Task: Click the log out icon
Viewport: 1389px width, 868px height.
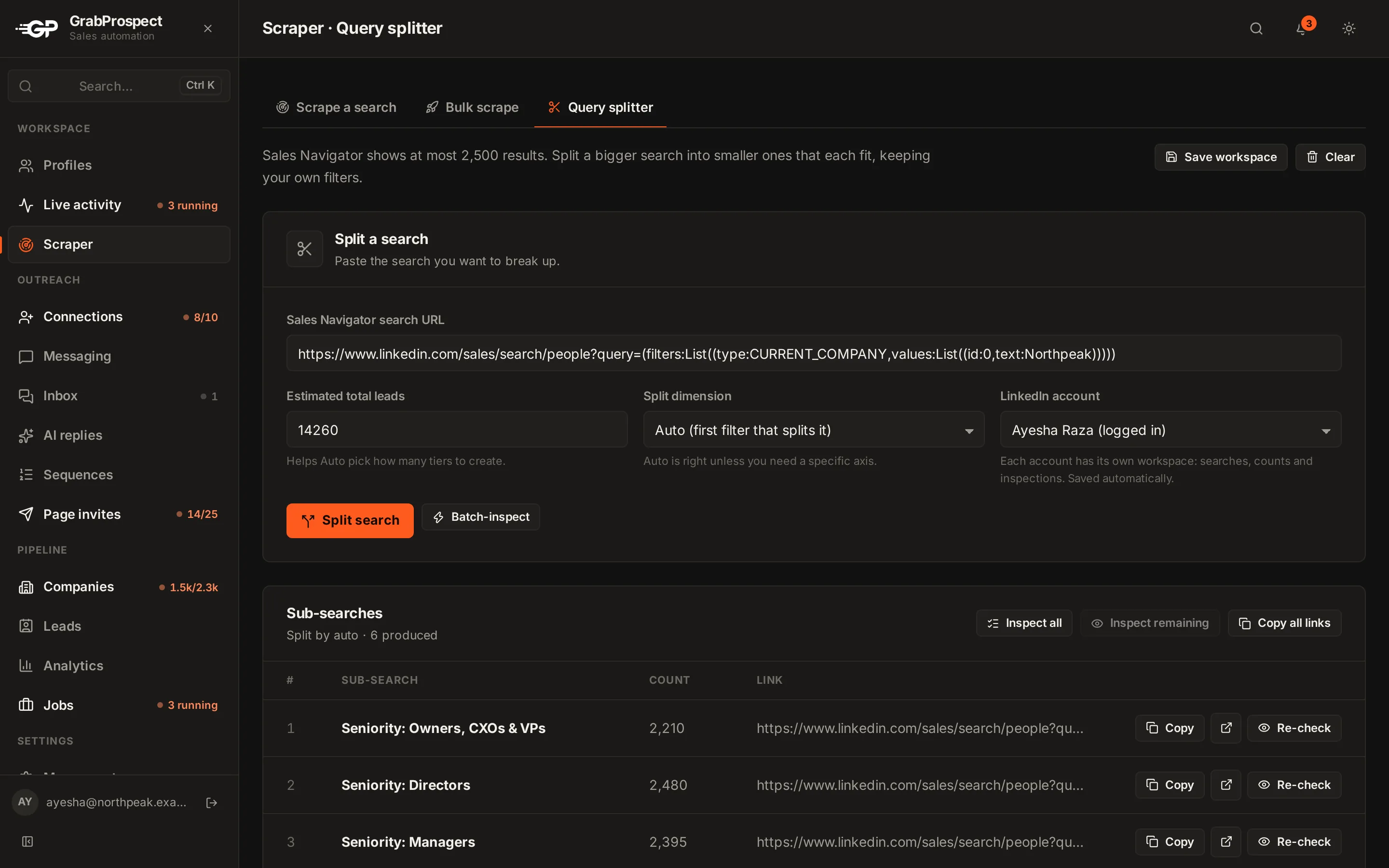Action: 211,802
